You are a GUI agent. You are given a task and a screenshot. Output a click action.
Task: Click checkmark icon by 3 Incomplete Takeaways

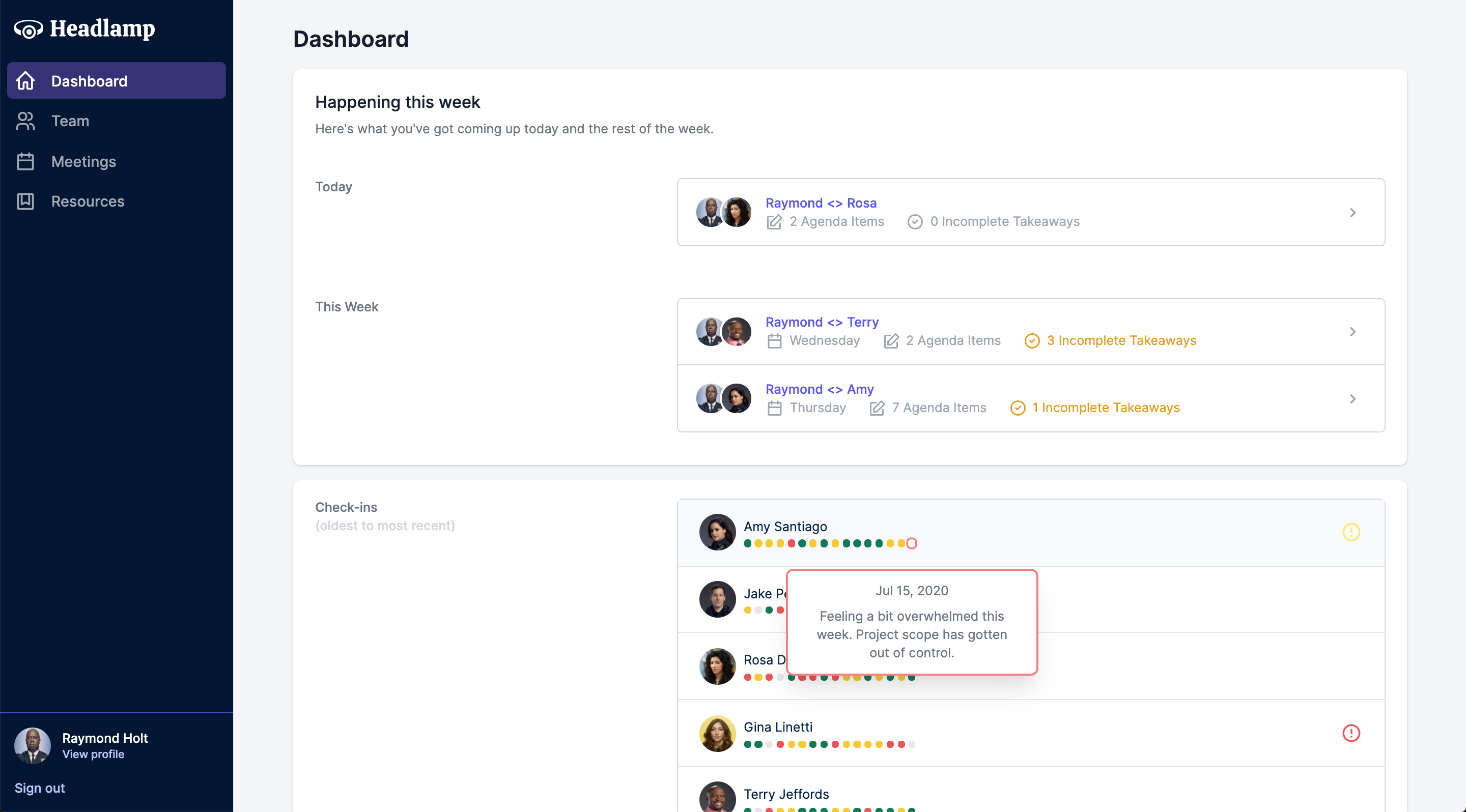point(1032,340)
